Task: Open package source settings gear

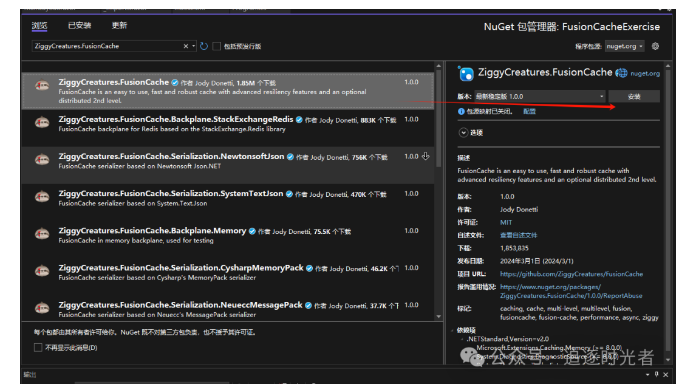Action: tap(655, 46)
